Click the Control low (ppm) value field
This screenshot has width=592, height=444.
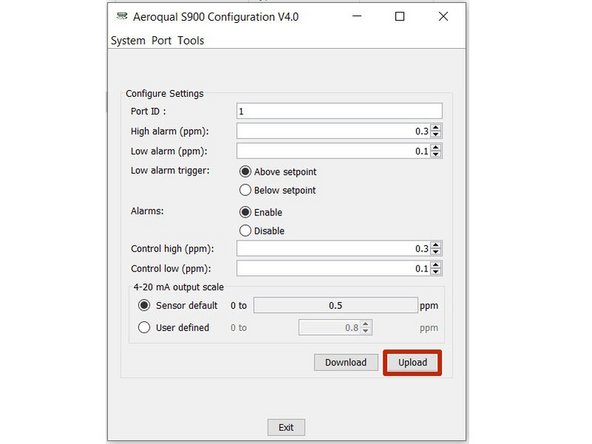click(x=333, y=268)
